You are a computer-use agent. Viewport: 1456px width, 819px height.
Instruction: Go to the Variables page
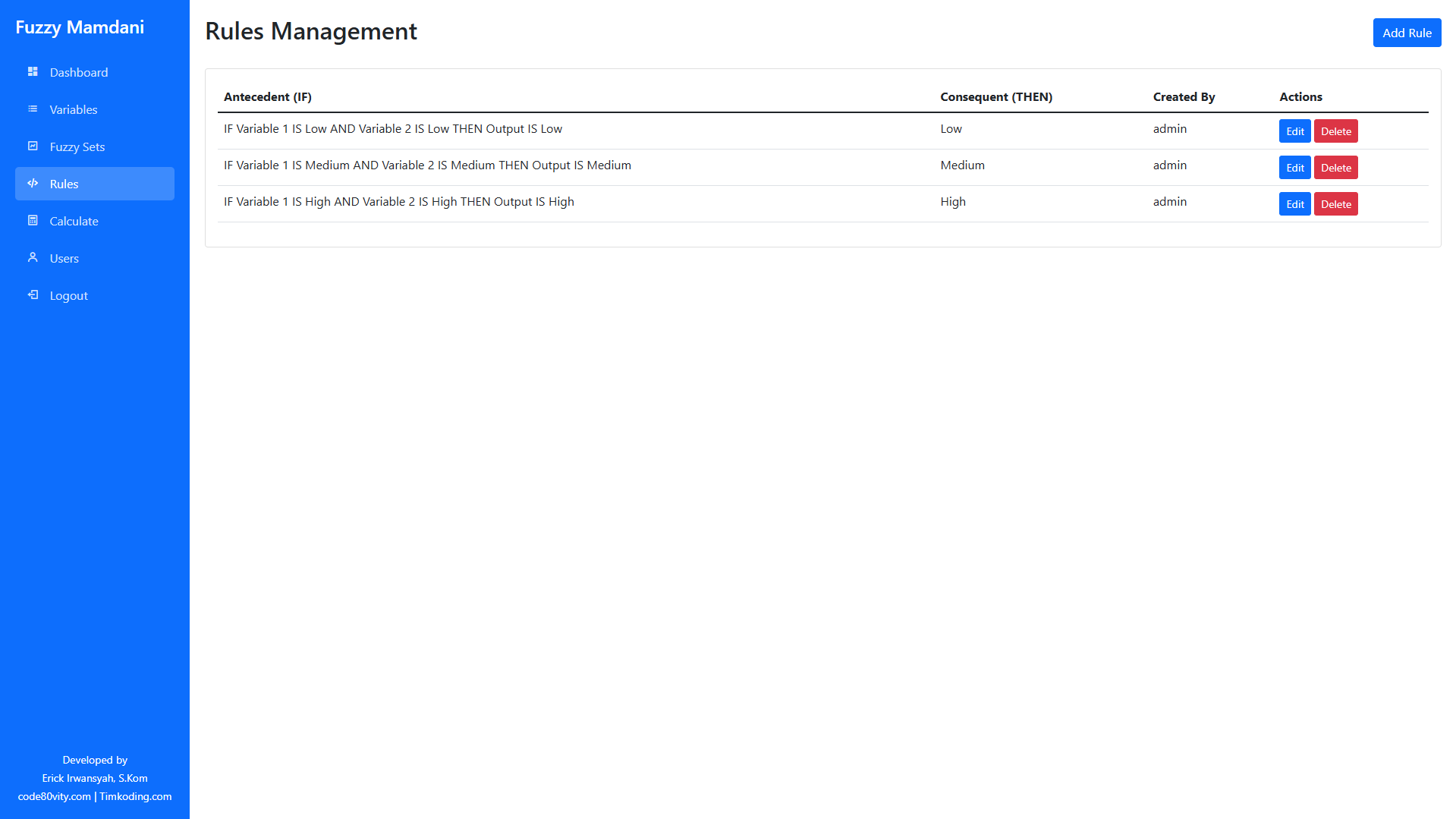coord(95,109)
